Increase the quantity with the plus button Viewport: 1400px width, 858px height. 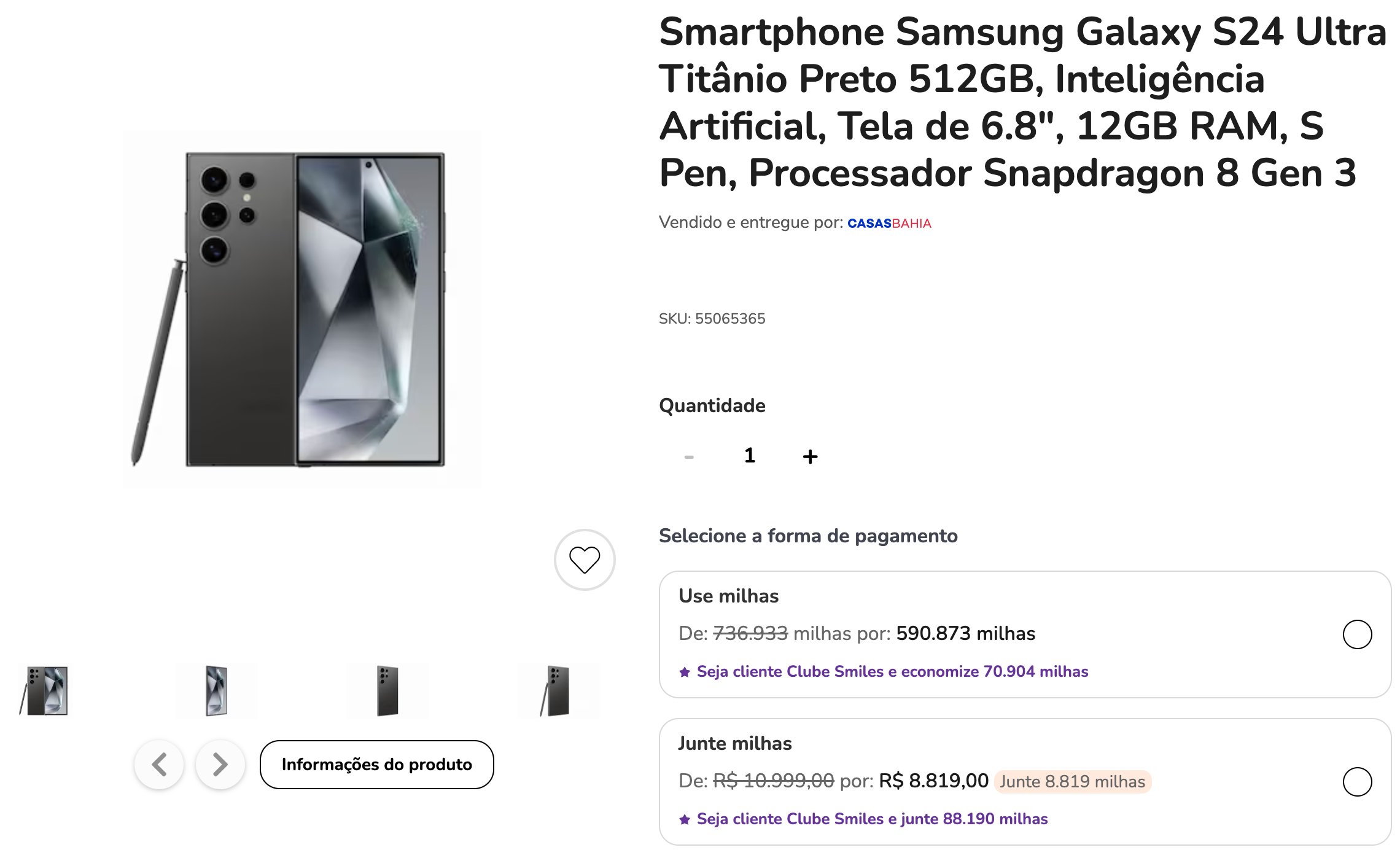pyautogui.click(x=810, y=456)
